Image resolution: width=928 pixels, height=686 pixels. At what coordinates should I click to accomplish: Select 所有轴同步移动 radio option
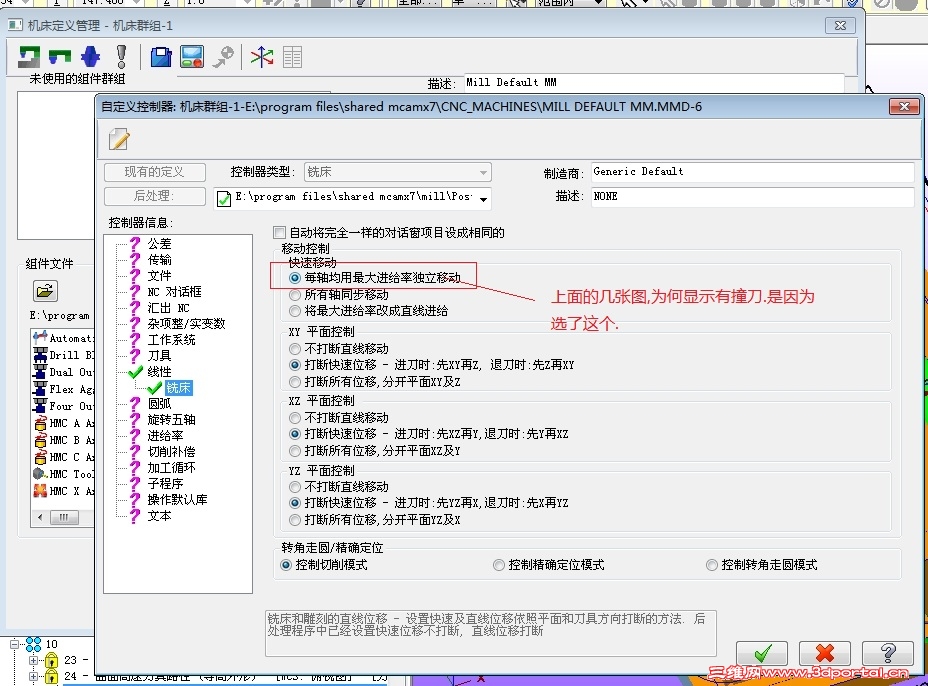[x=295, y=294]
